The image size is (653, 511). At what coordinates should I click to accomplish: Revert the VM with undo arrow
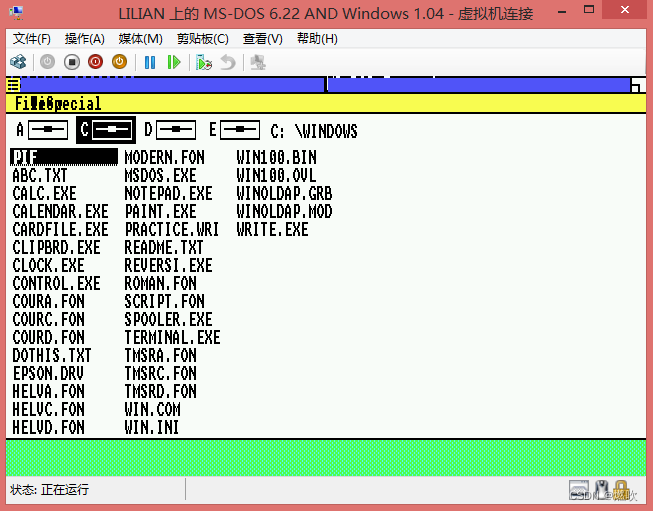click(228, 62)
